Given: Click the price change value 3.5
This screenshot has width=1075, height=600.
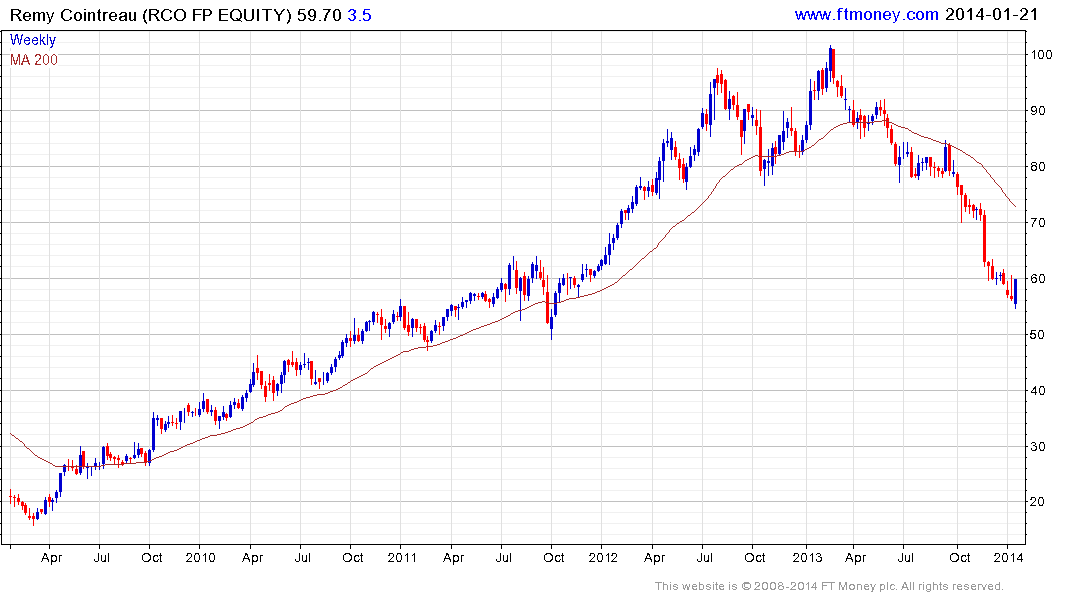Looking at the screenshot, I should 359,15.
